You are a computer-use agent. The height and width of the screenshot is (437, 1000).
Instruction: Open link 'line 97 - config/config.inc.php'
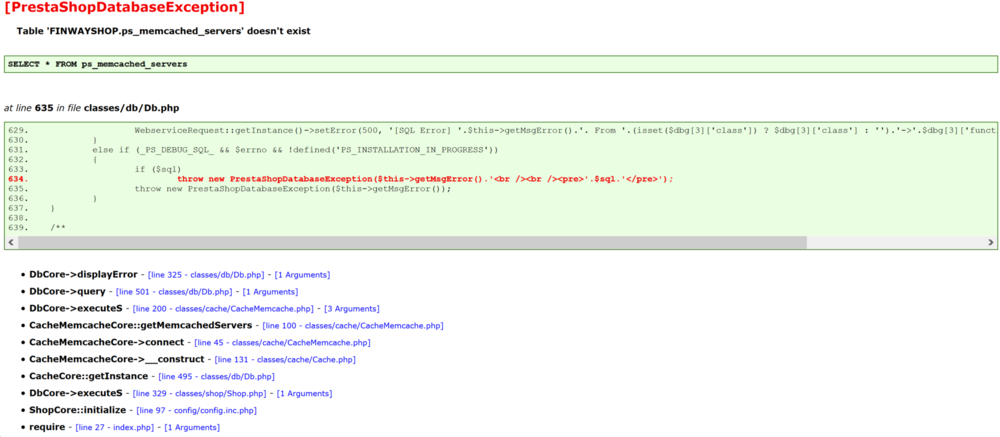pos(197,410)
